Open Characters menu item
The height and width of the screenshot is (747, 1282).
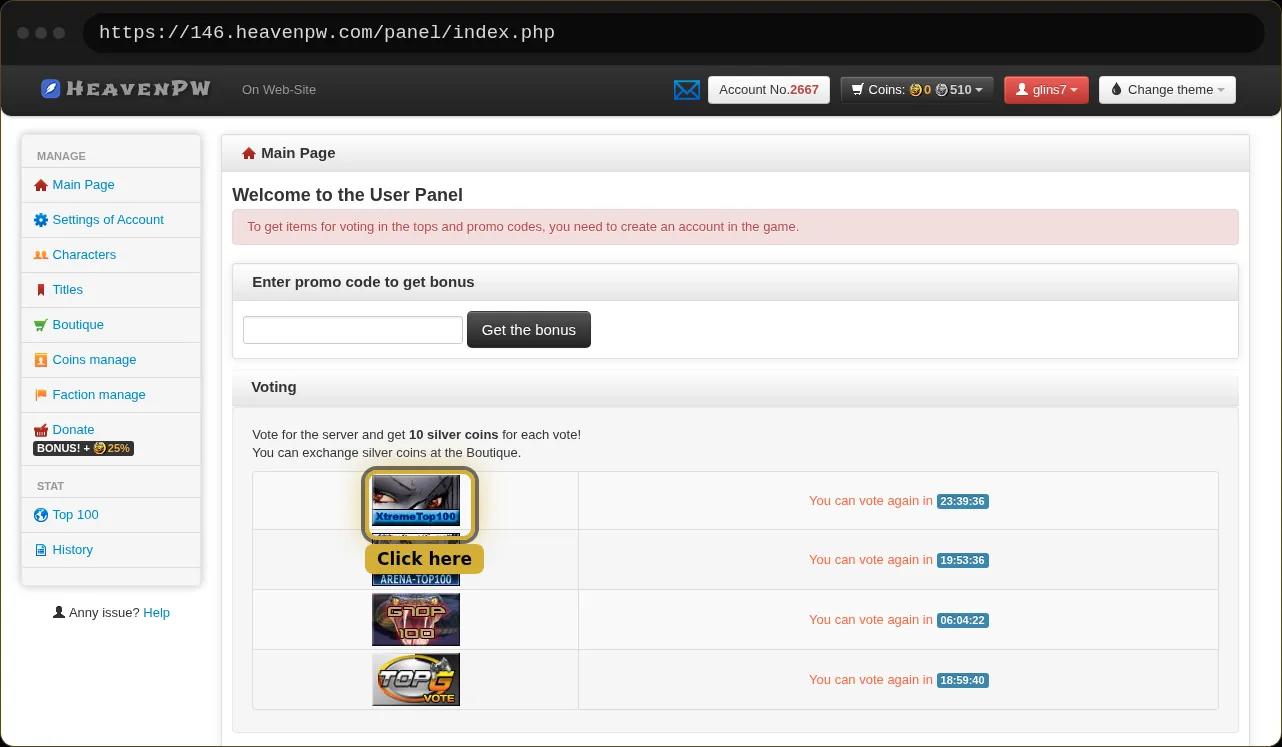[84, 255]
